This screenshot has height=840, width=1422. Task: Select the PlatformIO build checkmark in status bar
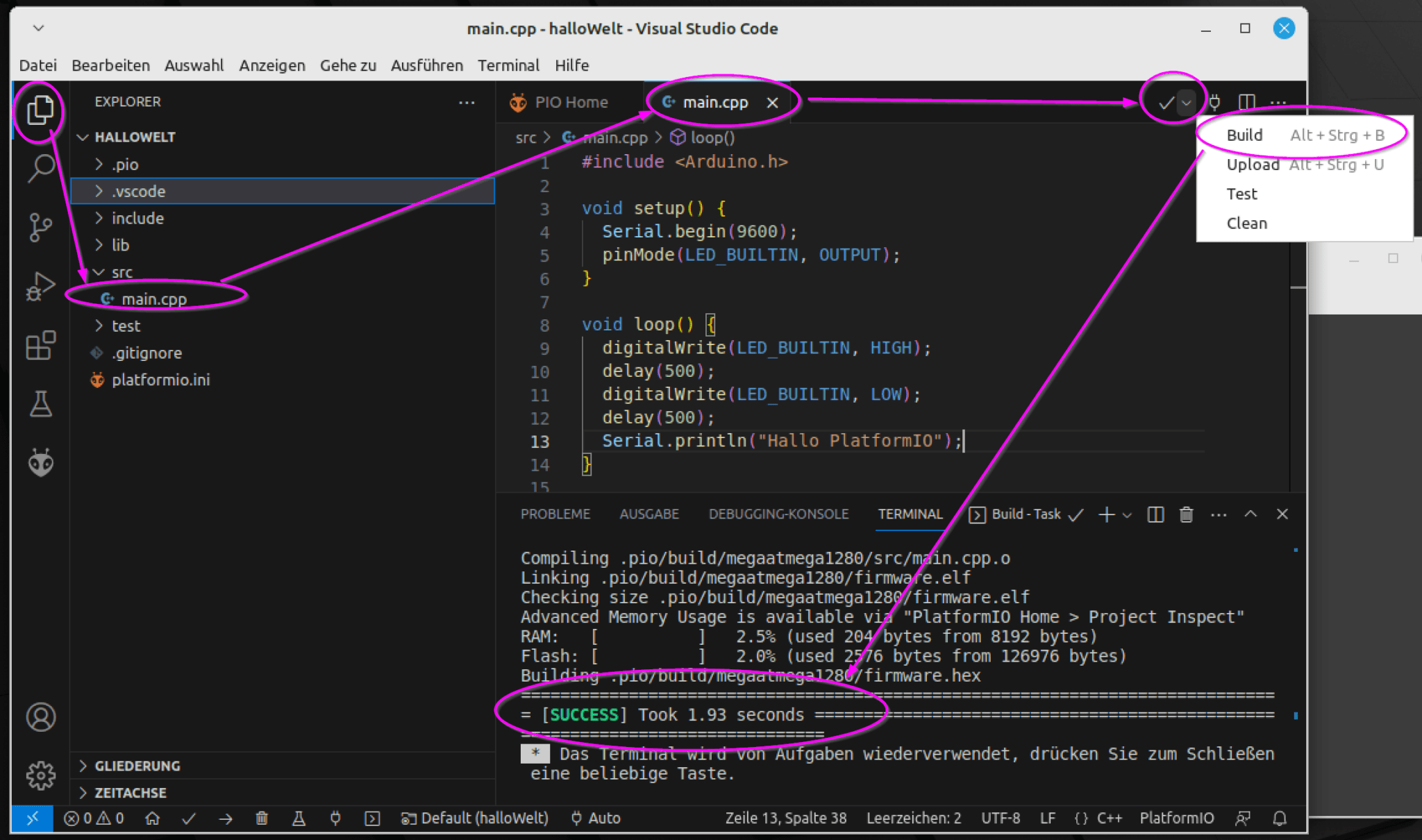pos(188,818)
